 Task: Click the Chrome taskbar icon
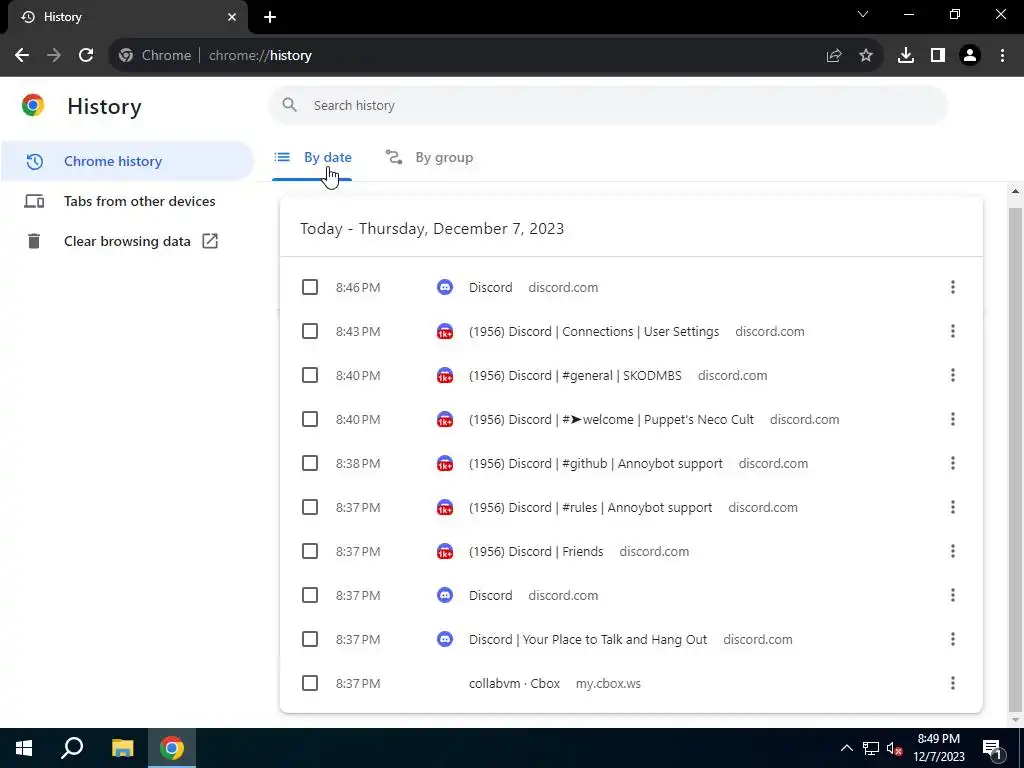coord(172,748)
